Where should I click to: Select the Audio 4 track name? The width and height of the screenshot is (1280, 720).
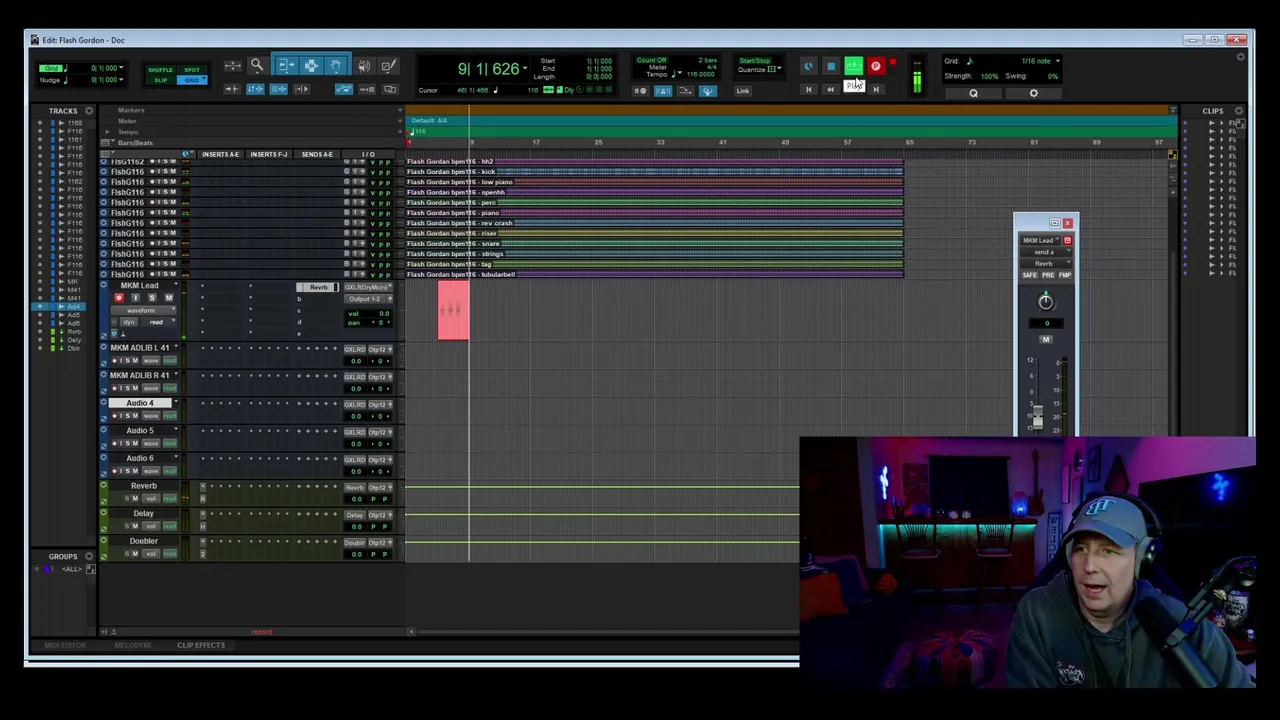click(140, 403)
